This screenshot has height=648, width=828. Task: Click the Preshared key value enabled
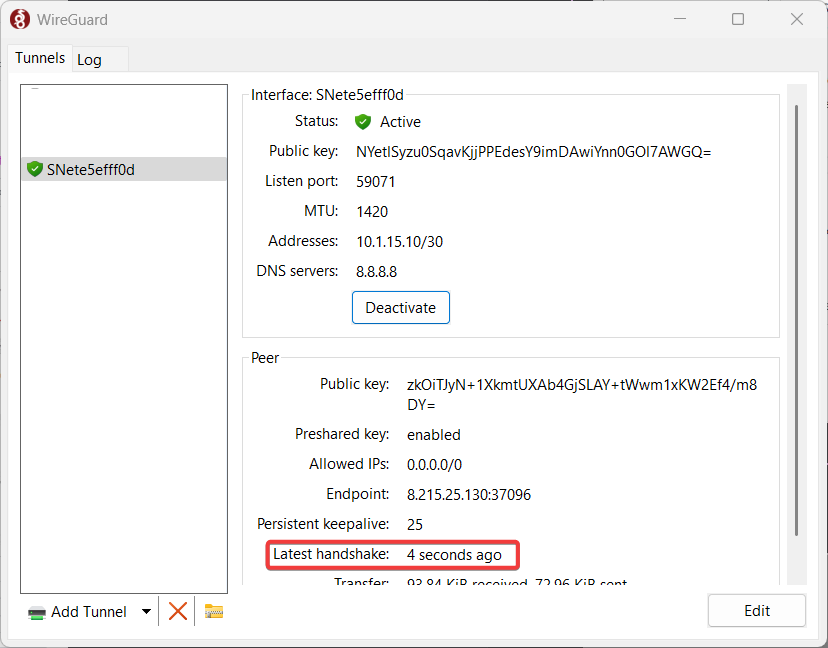(434, 435)
